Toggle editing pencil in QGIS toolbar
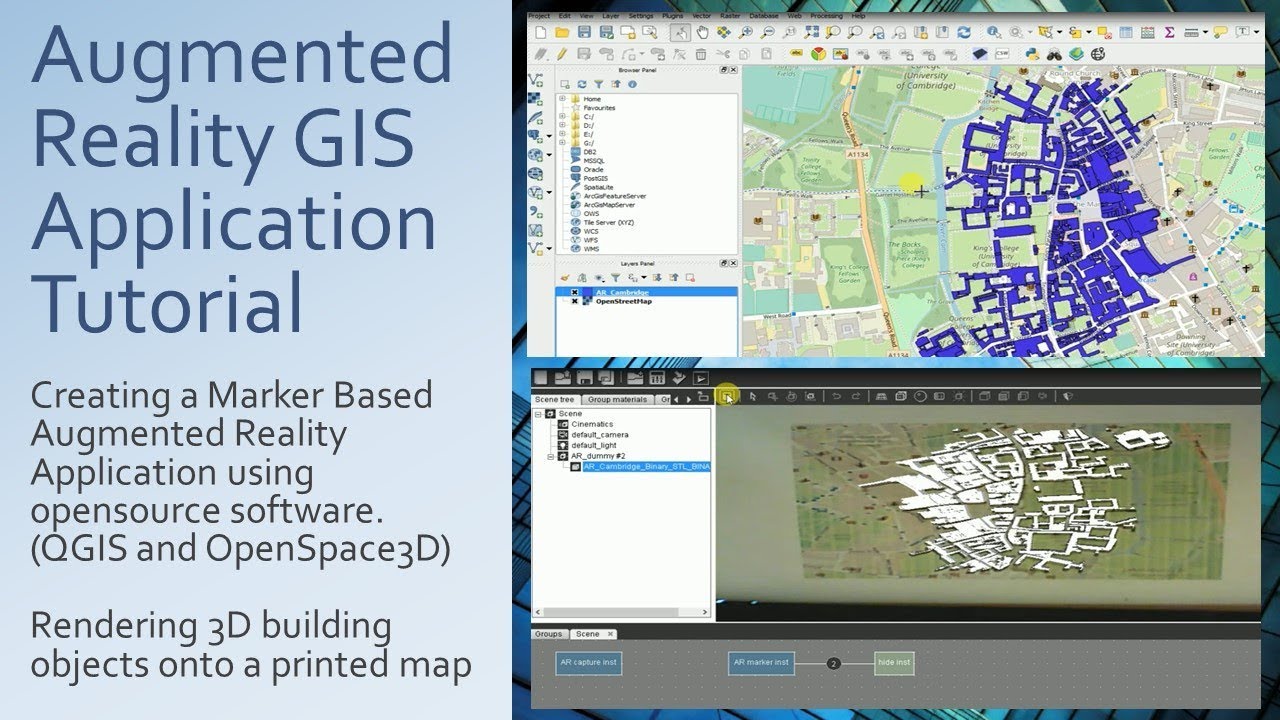 [x=562, y=54]
